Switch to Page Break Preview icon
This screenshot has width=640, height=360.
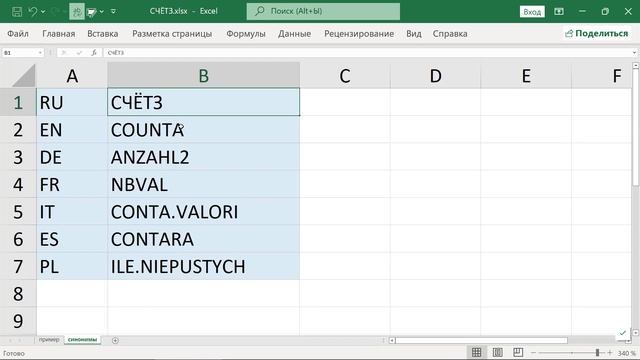click(518, 352)
